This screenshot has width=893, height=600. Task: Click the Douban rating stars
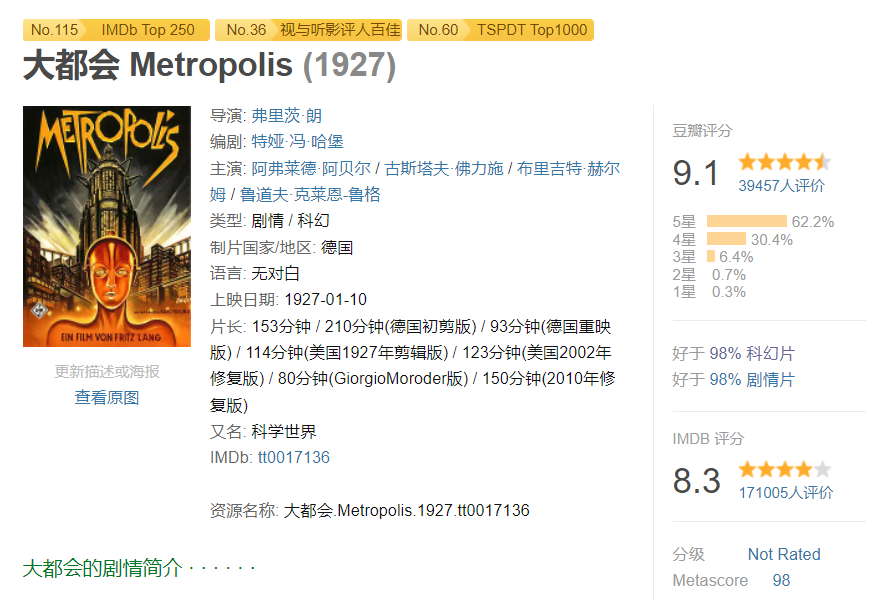coord(785,162)
